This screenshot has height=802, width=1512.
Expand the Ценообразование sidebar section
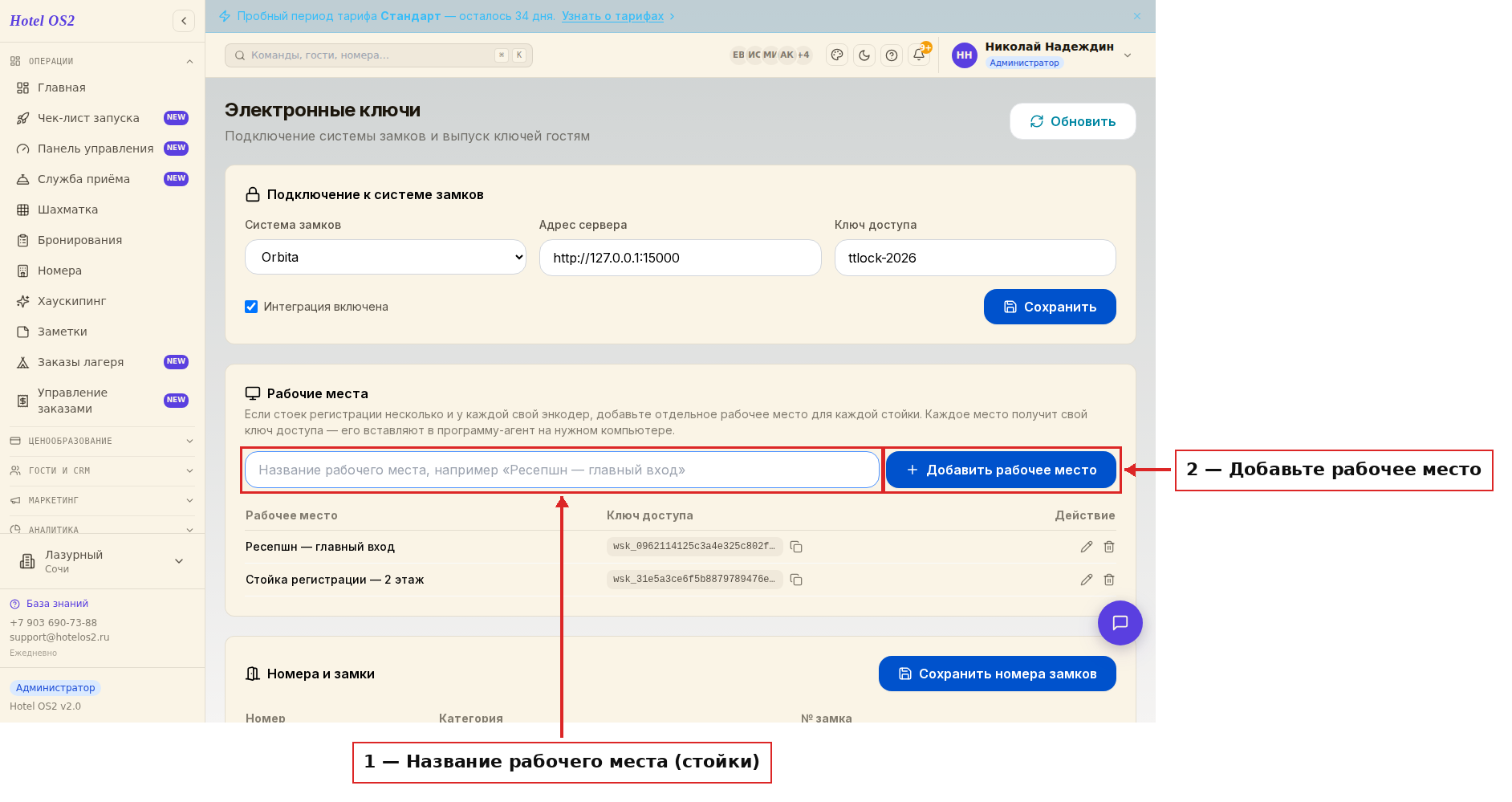(102, 441)
